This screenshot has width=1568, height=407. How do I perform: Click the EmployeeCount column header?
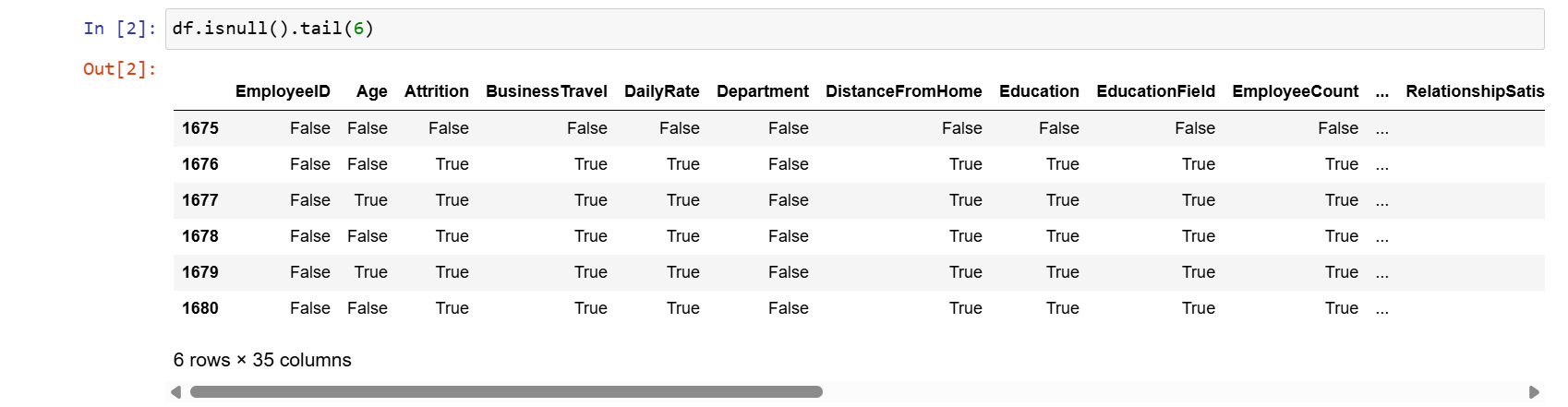[x=1295, y=91]
